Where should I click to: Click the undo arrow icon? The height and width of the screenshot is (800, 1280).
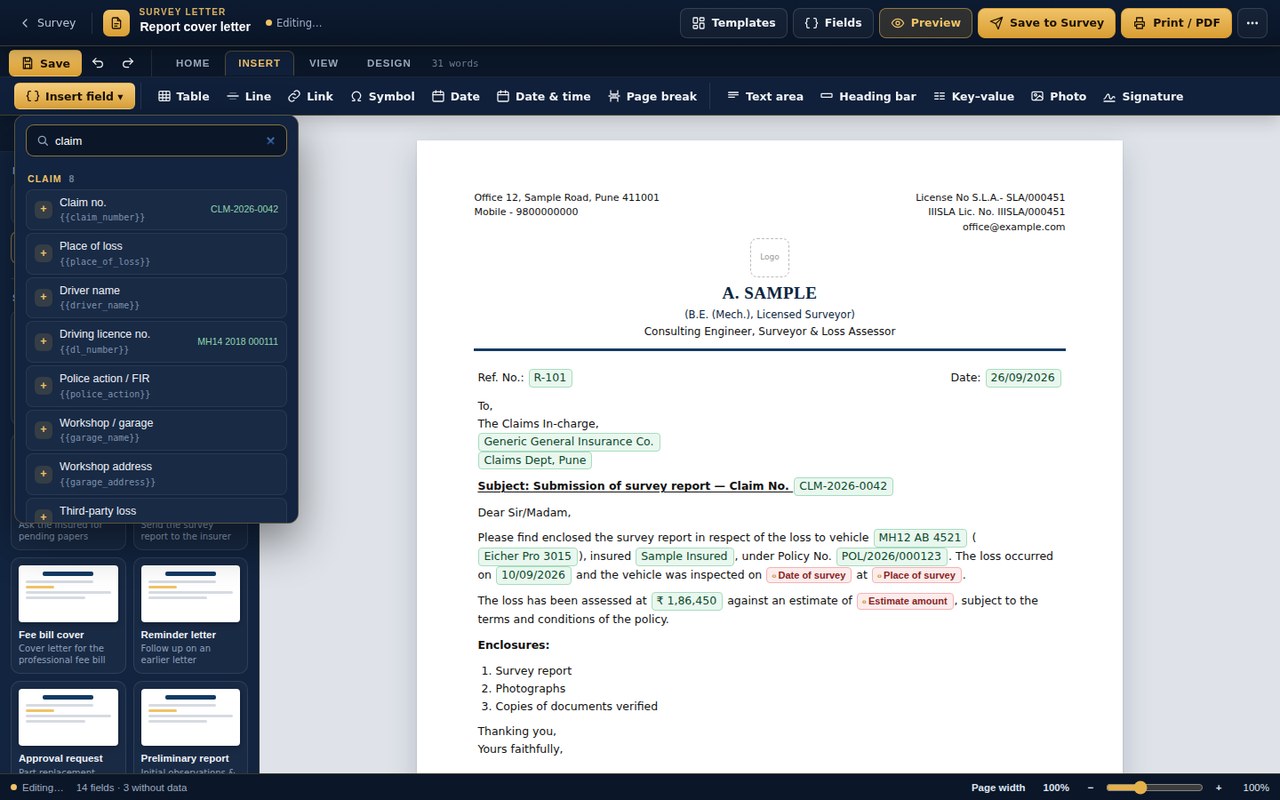[x=98, y=63]
